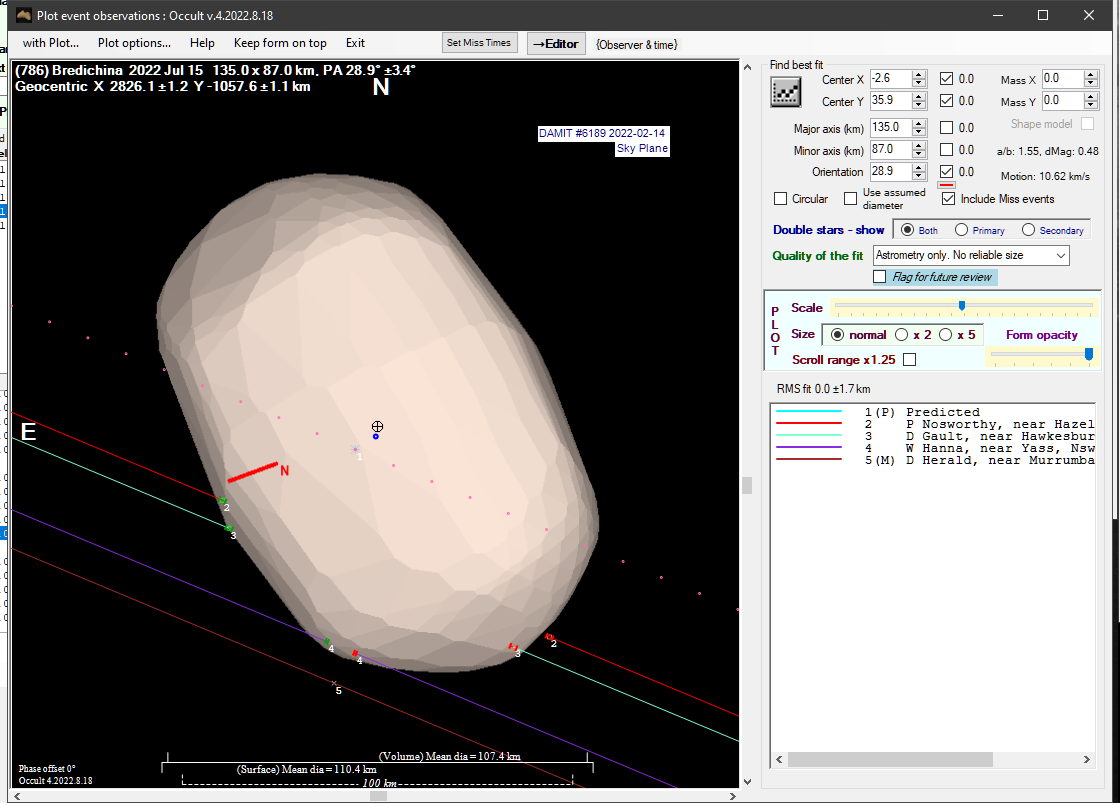Click the Occult app icon in title bar
Viewport: 1120px width, 810px height.
point(24,15)
